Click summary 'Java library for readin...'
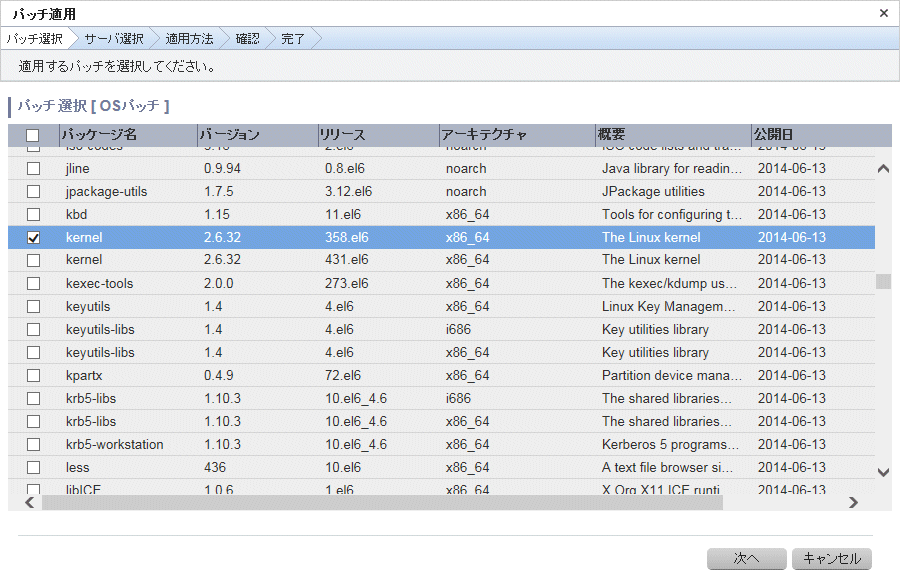The height and width of the screenshot is (581, 900). point(672,169)
